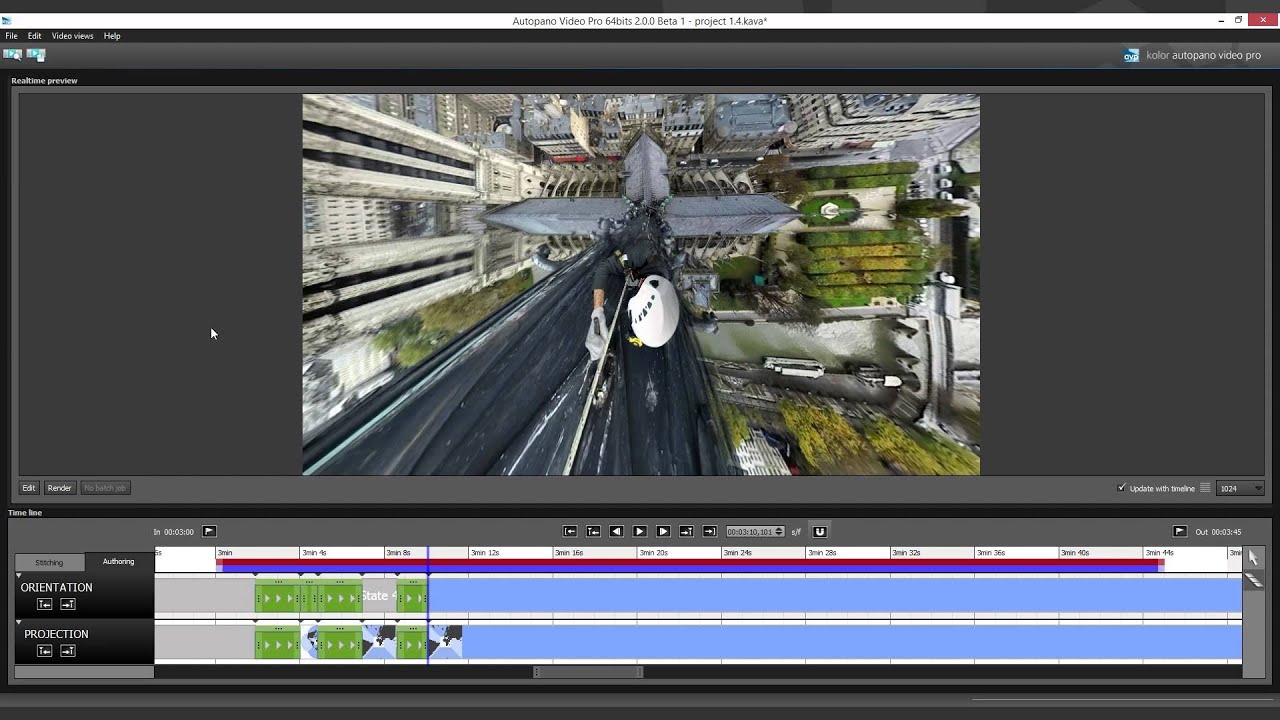
Task: Select the arrow pointer tool beside timeline
Action: tap(1253, 557)
